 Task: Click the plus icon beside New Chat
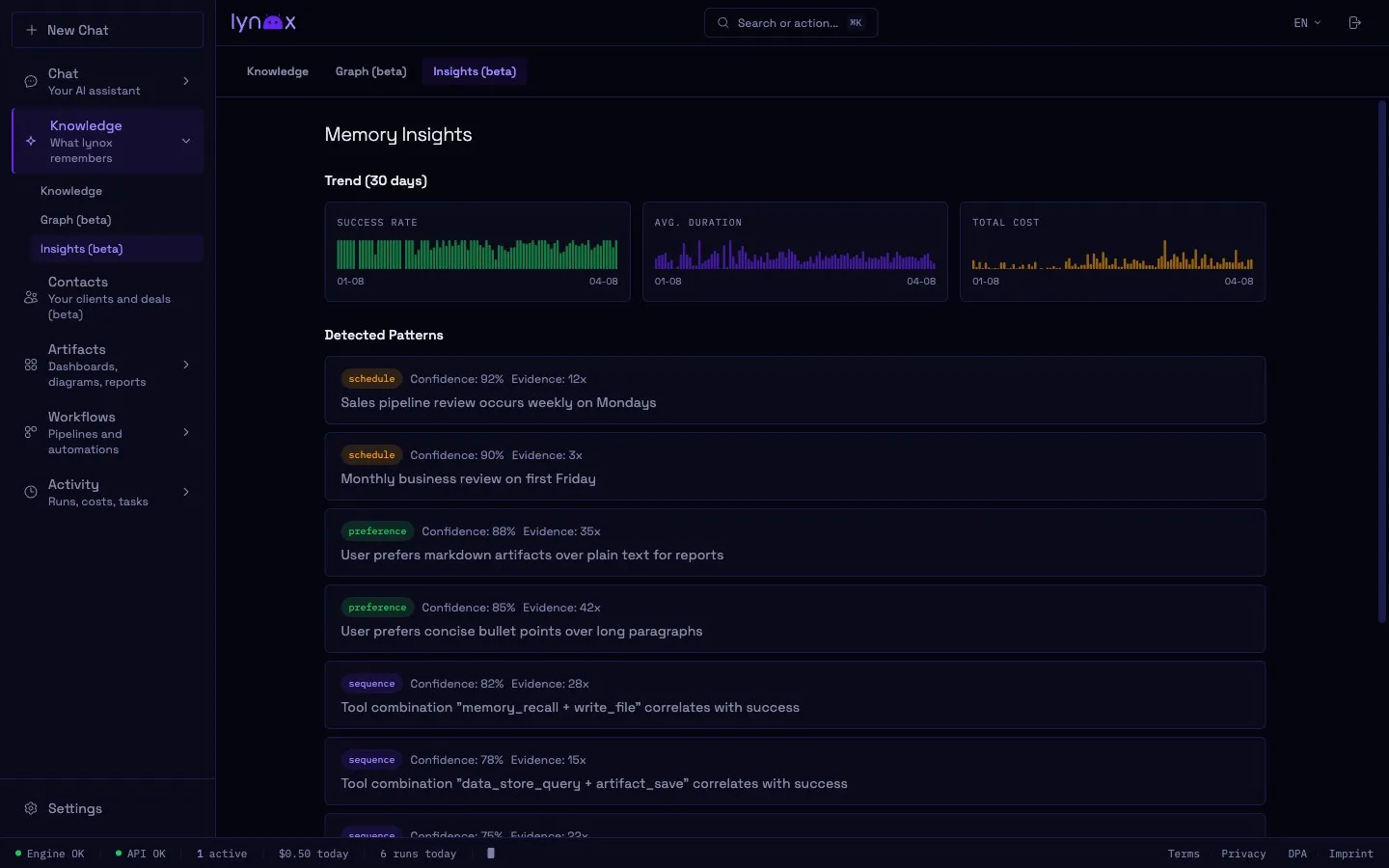pyautogui.click(x=32, y=30)
